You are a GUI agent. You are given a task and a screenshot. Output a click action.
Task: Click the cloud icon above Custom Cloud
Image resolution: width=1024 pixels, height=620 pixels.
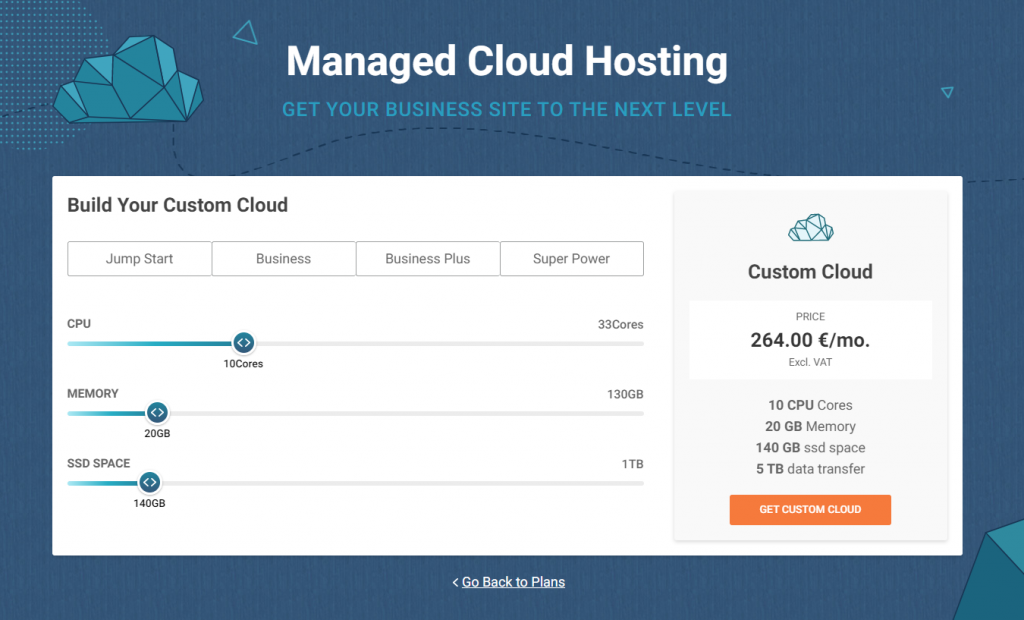810,228
